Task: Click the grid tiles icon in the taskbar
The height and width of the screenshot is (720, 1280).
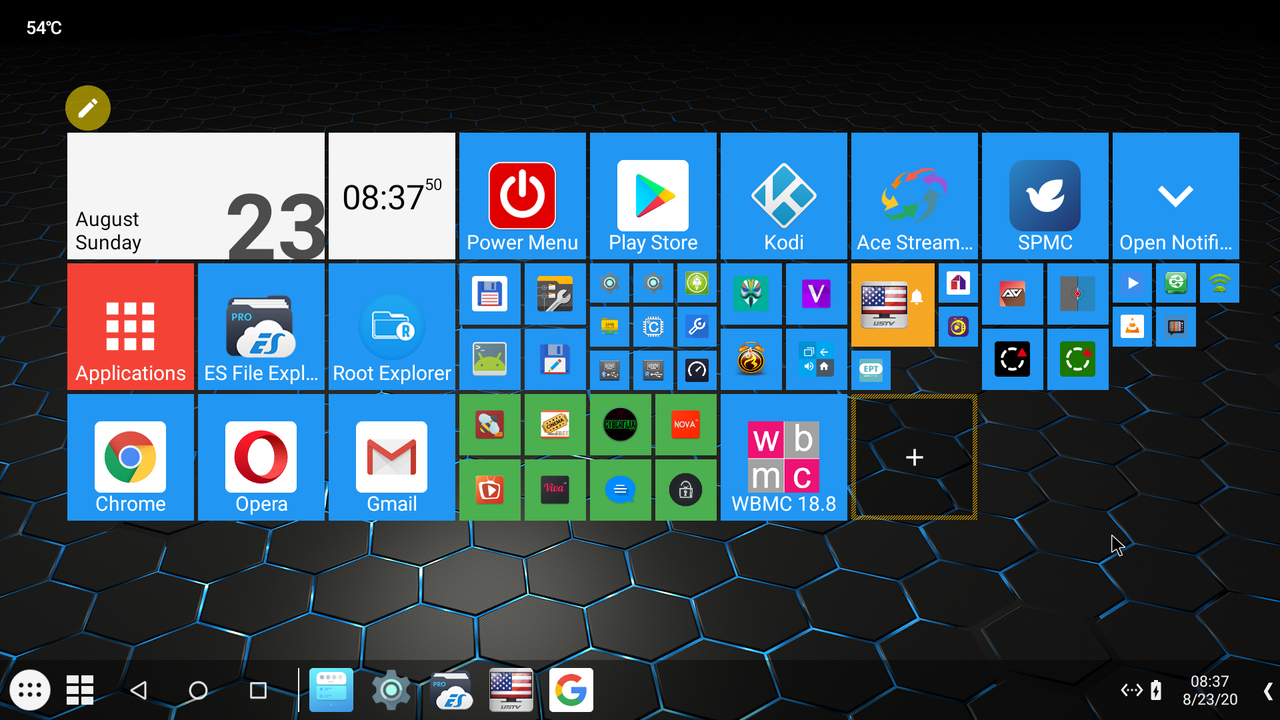Action: click(x=80, y=690)
